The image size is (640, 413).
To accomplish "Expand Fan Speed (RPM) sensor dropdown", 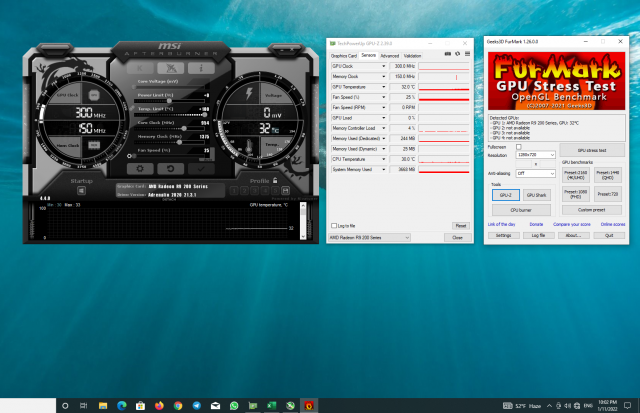I will (x=383, y=107).
